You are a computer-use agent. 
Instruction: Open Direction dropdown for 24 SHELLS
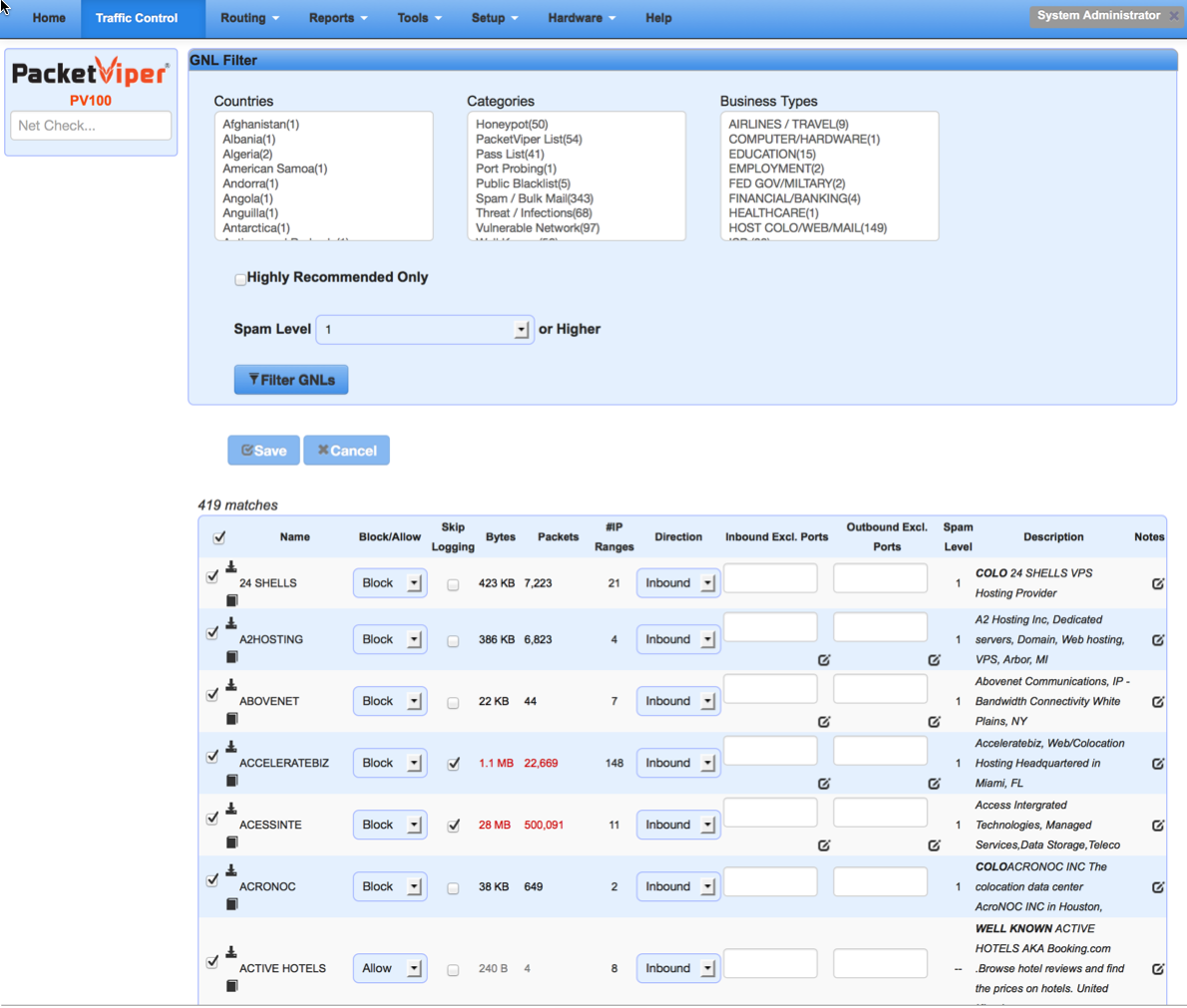[x=678, y=583]
